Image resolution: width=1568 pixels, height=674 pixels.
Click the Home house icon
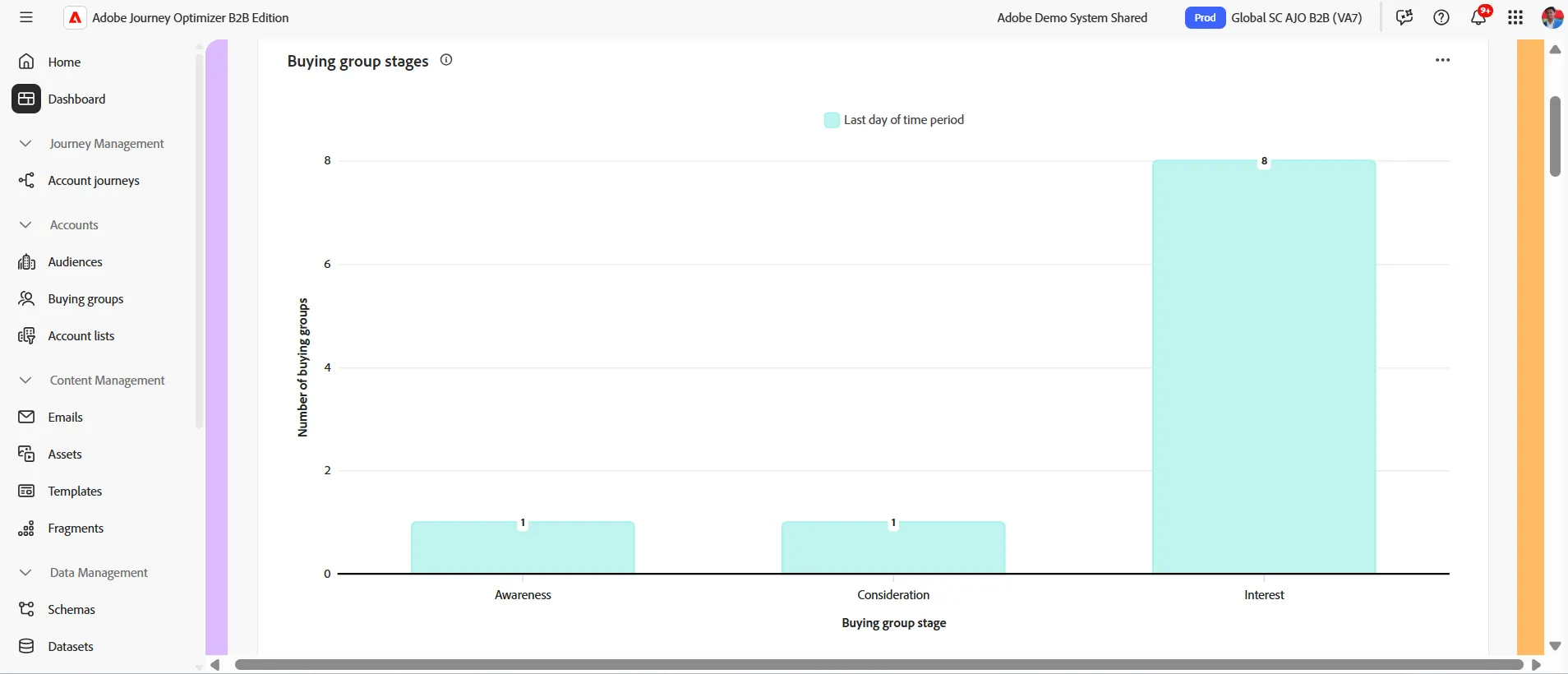(x=26, y=62)
